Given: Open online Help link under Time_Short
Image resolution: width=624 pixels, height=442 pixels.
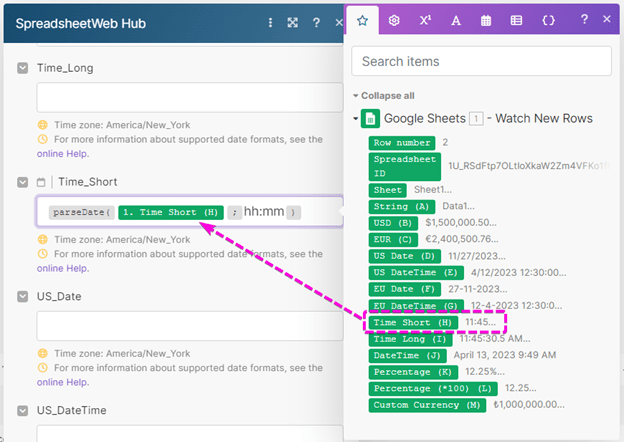Looking at the screenshot, I should (x=63, y=269).
